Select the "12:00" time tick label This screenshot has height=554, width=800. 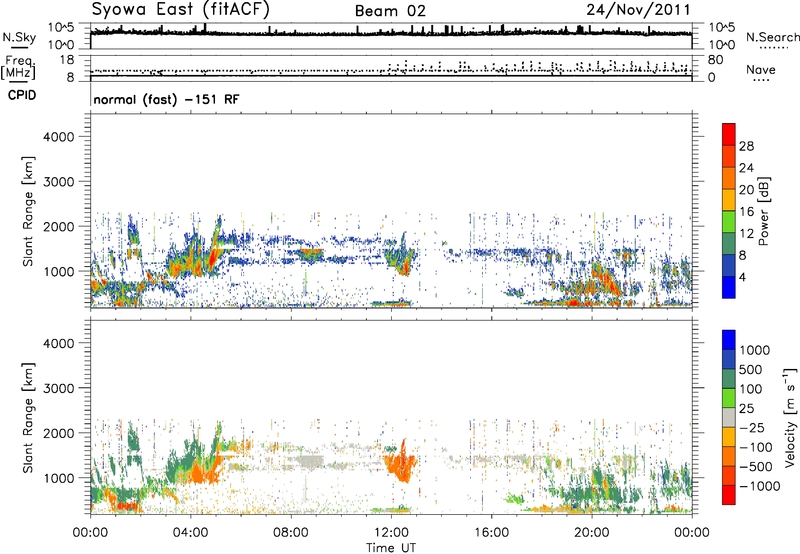coord(391,533)
